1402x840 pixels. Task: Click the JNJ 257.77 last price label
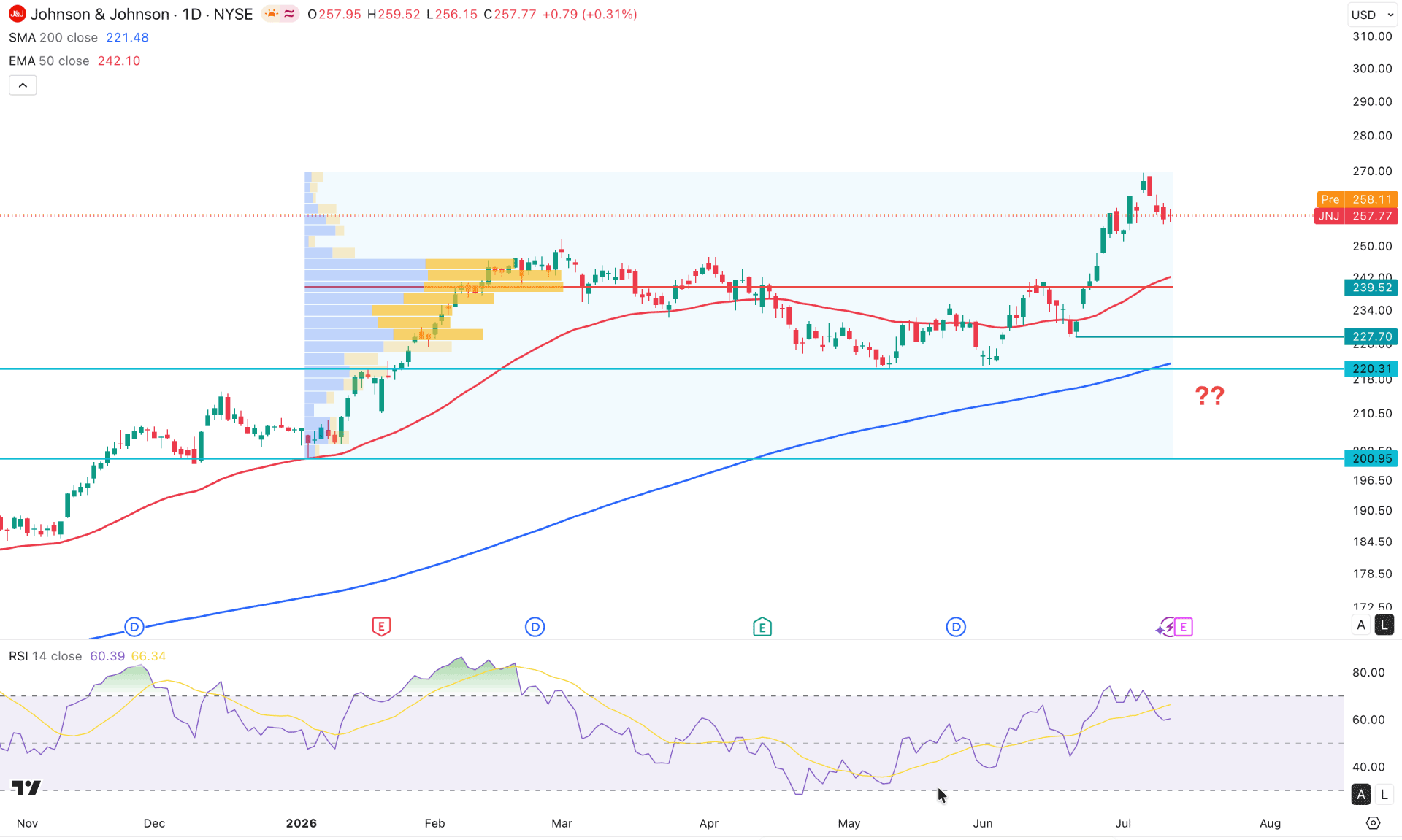(x=1356, y=216)
